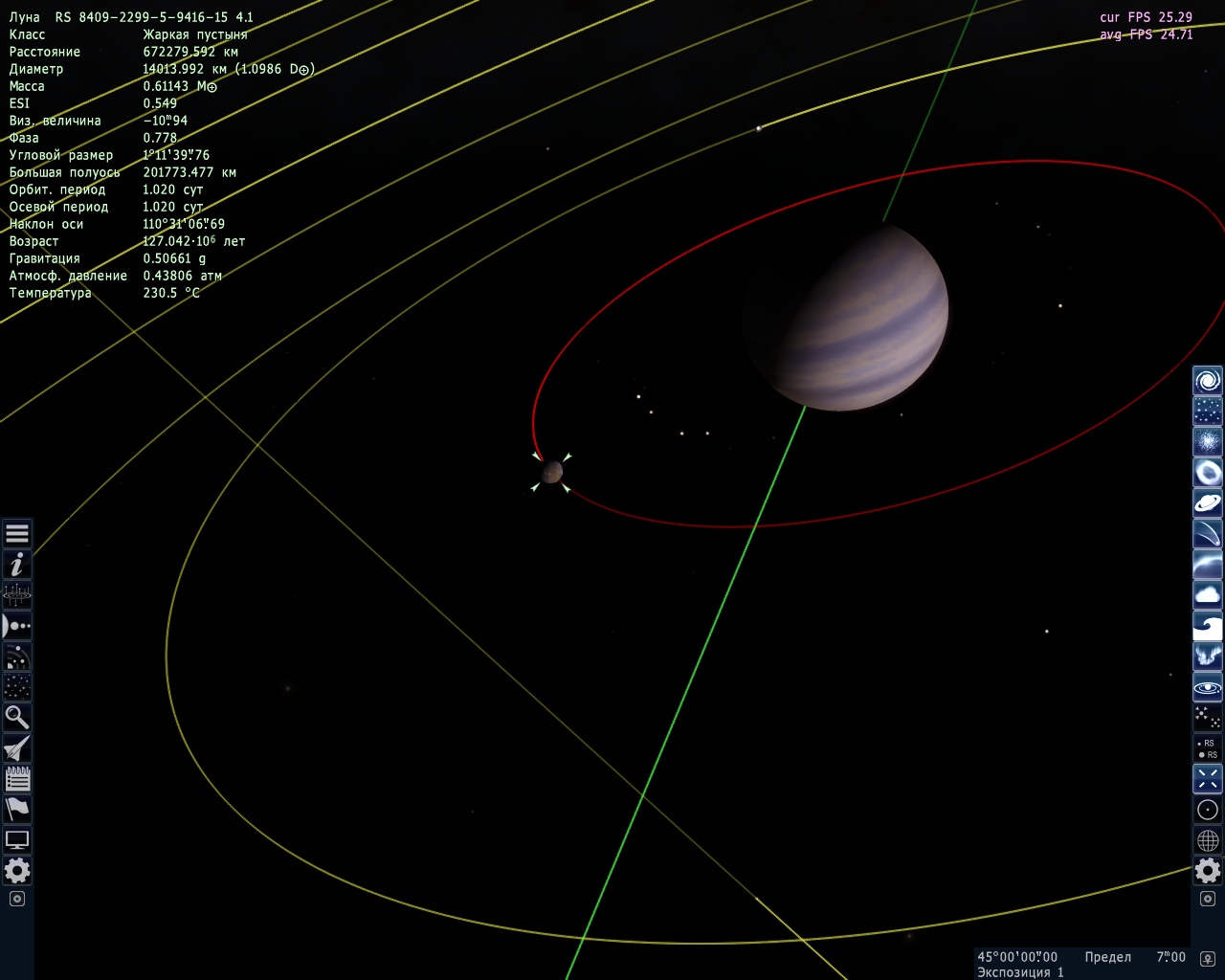Open the object info panel icon
The height and width of the screenshot is (980, 1225).
[17, 564]
